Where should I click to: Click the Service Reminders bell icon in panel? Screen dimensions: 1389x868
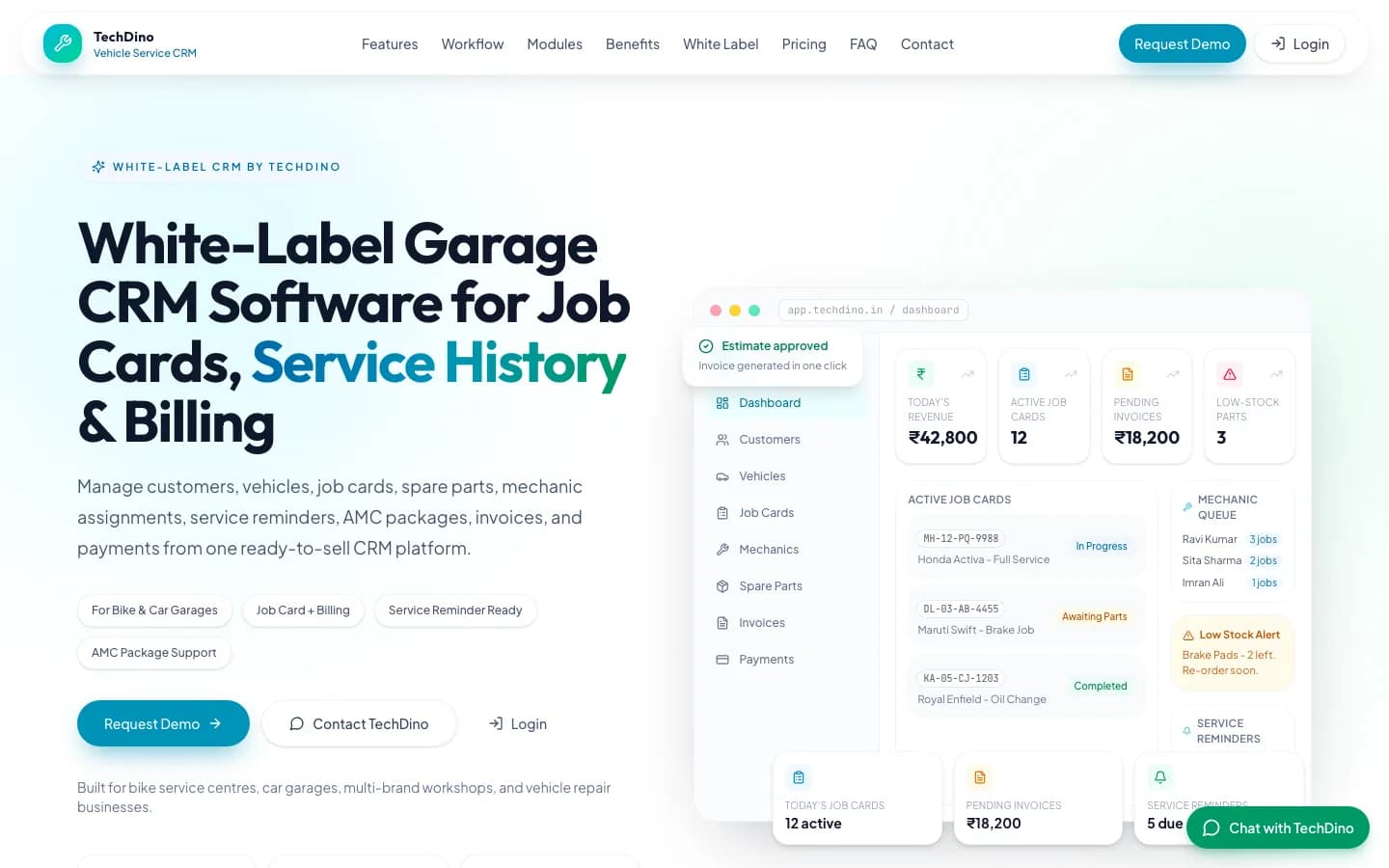(1186, 731)
